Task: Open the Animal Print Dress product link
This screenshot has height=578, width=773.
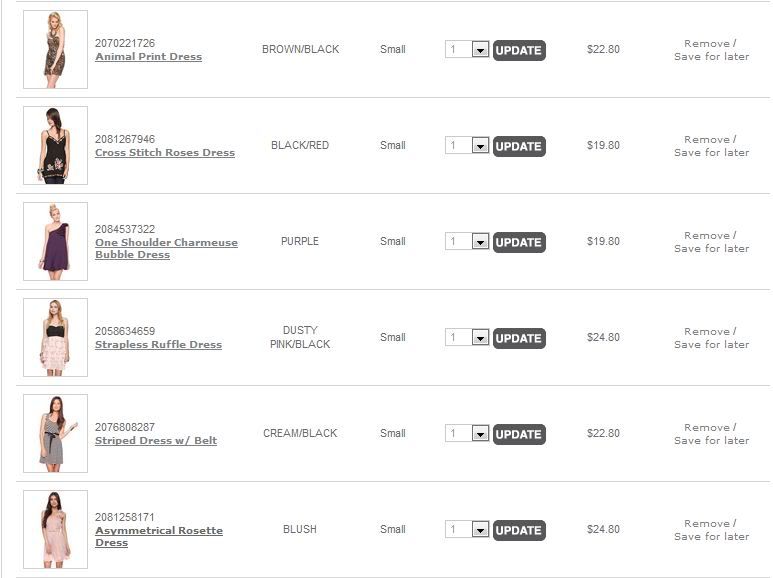Action: [148, 57]
